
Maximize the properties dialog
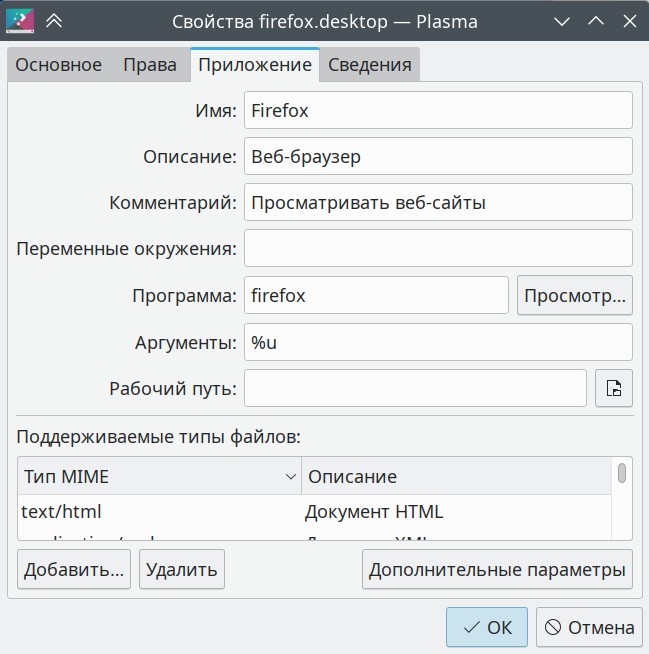click(x=596, y=21)
